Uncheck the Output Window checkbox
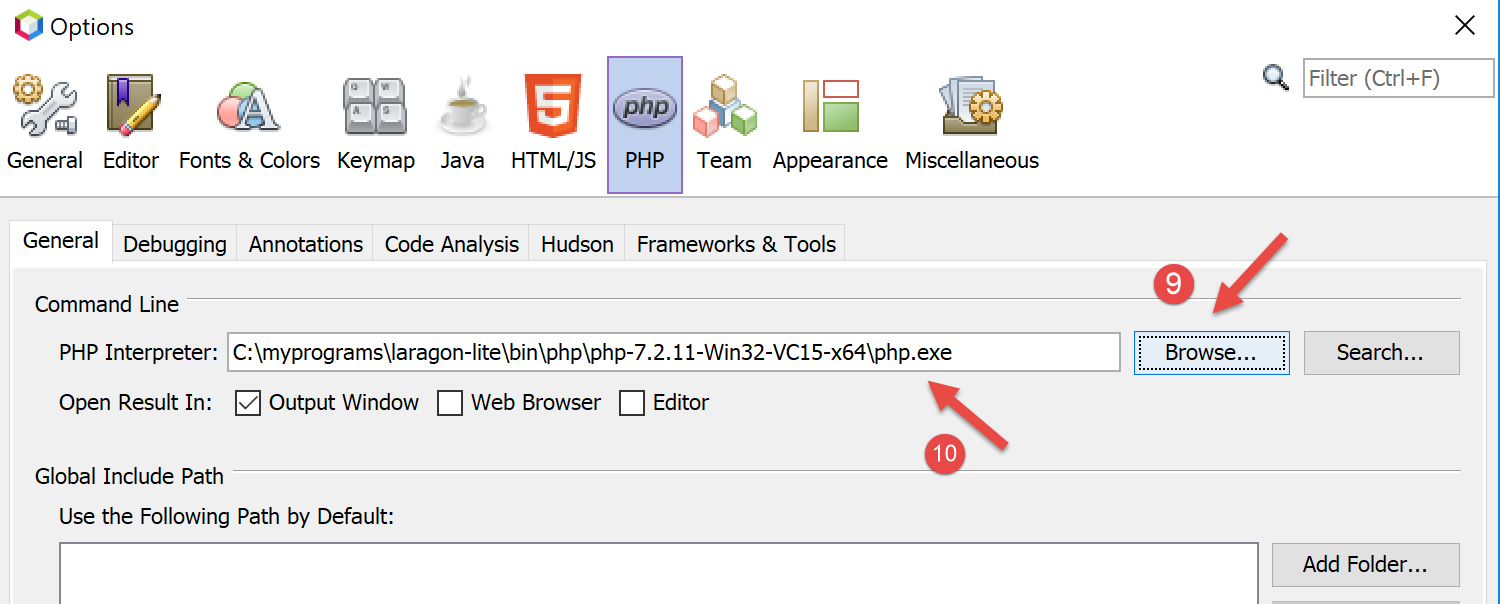 247,403
